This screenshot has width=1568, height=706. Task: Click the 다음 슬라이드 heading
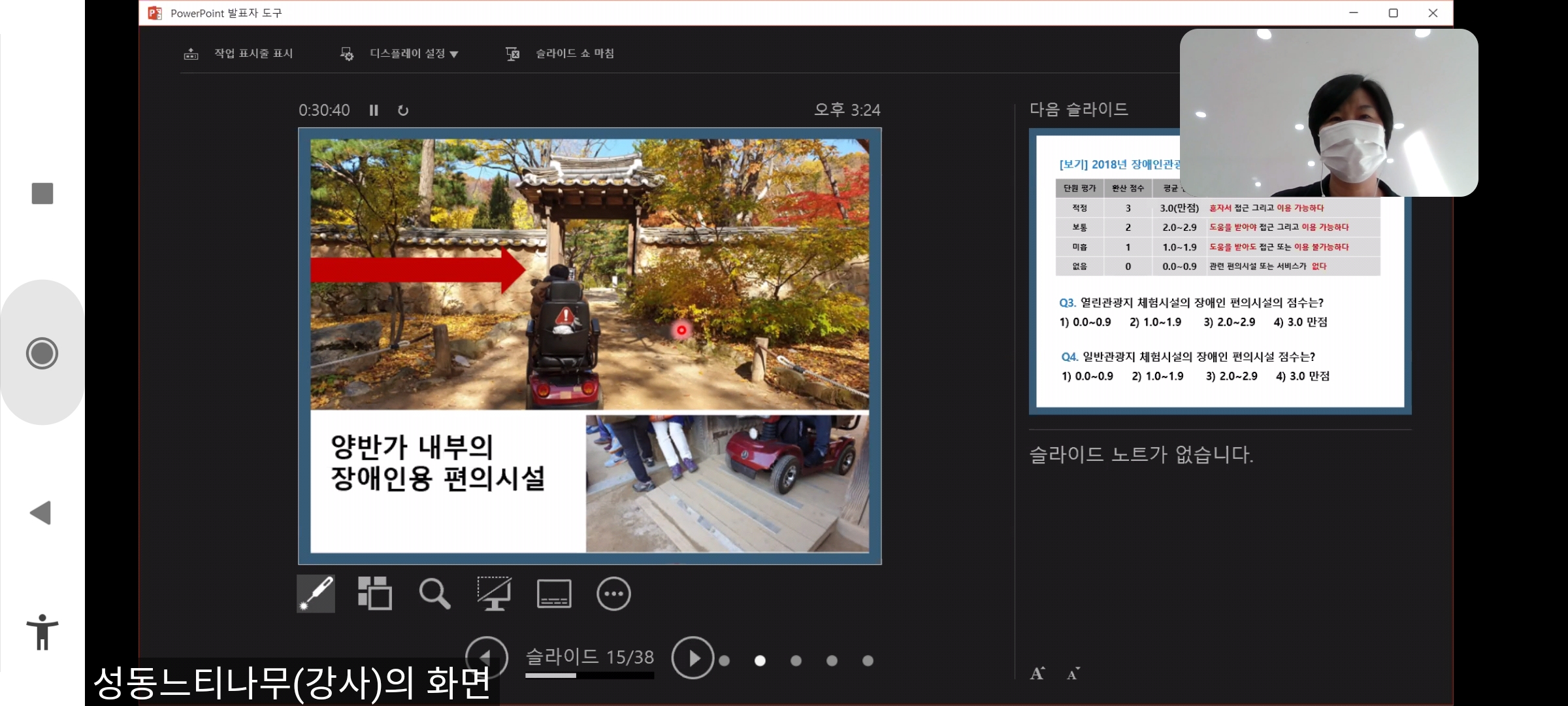pyautogui.click(x=1079, y=109)
